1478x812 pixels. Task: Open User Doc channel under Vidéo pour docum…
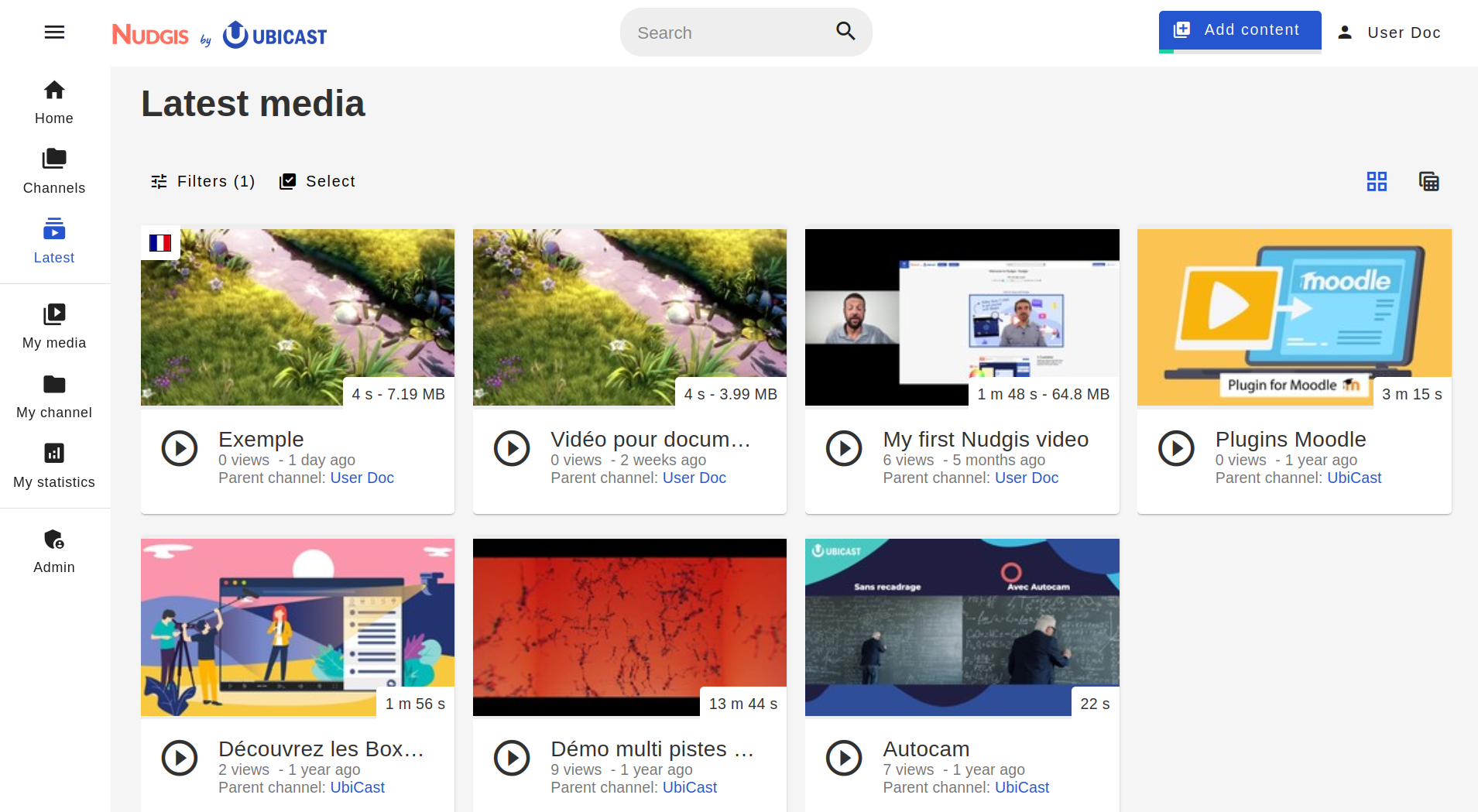coord(694,478)
